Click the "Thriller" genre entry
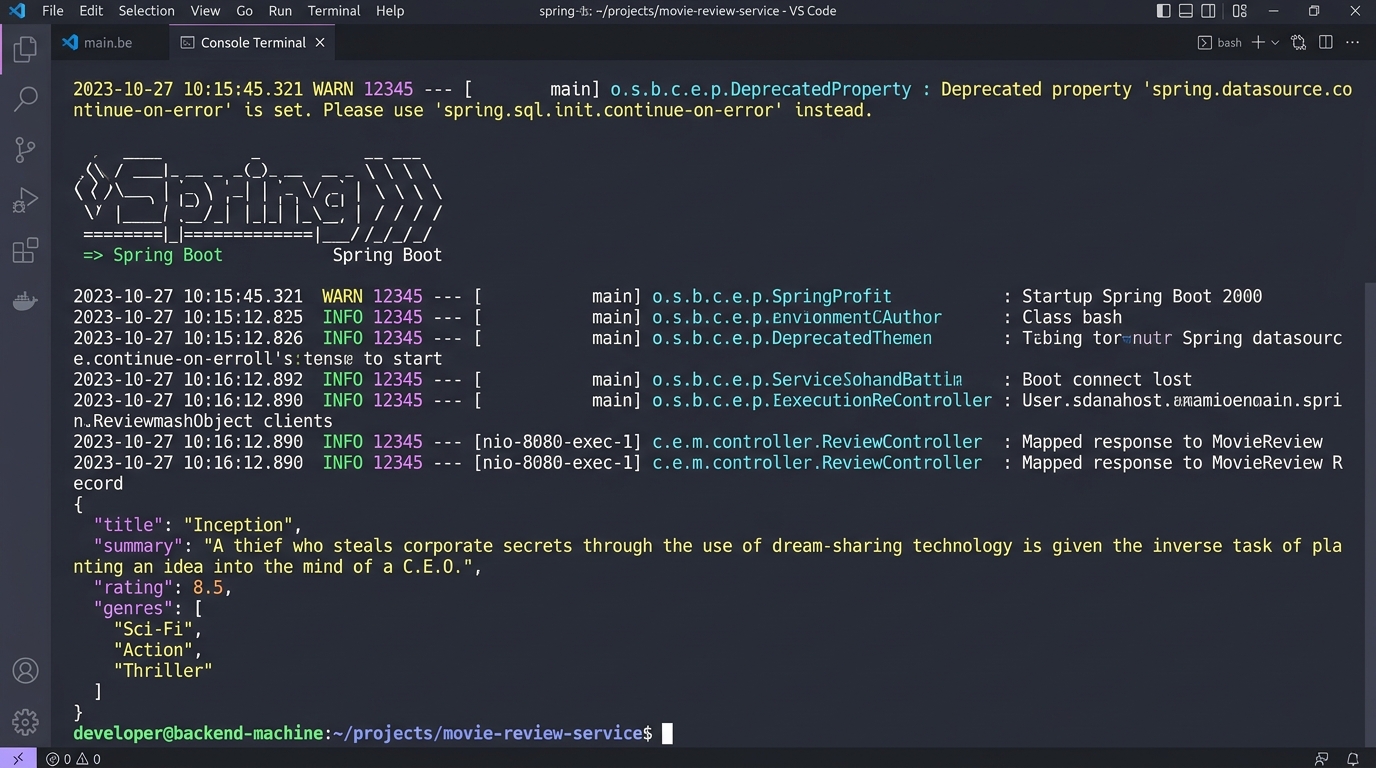Screen dimensions: 1376x768 point(163,671)
